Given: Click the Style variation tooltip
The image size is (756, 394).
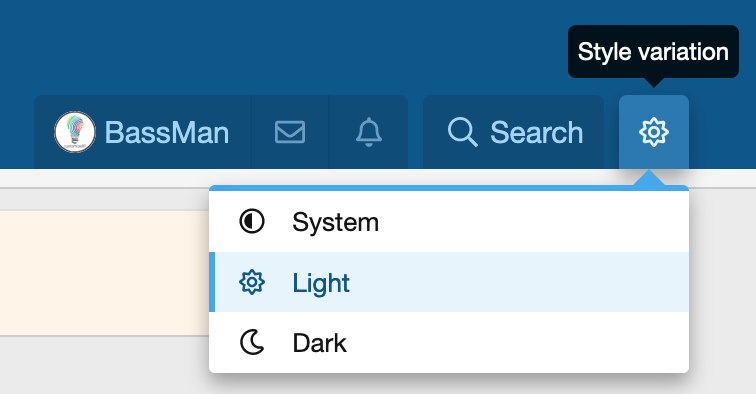Looking at the screenshot, I should [x=653, y=52].
